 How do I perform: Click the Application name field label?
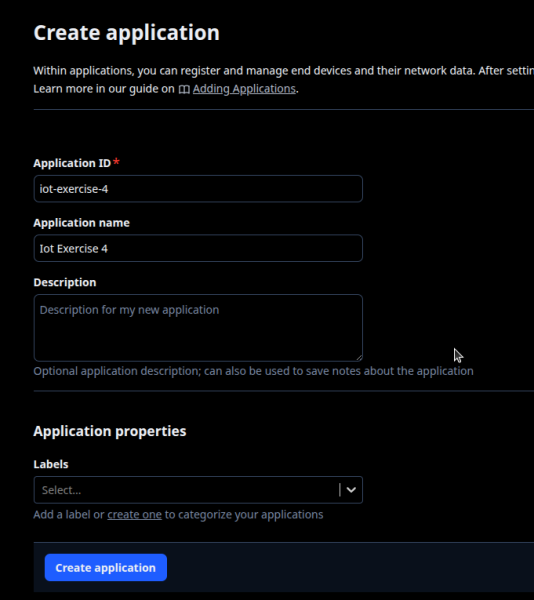pos(81,223)
